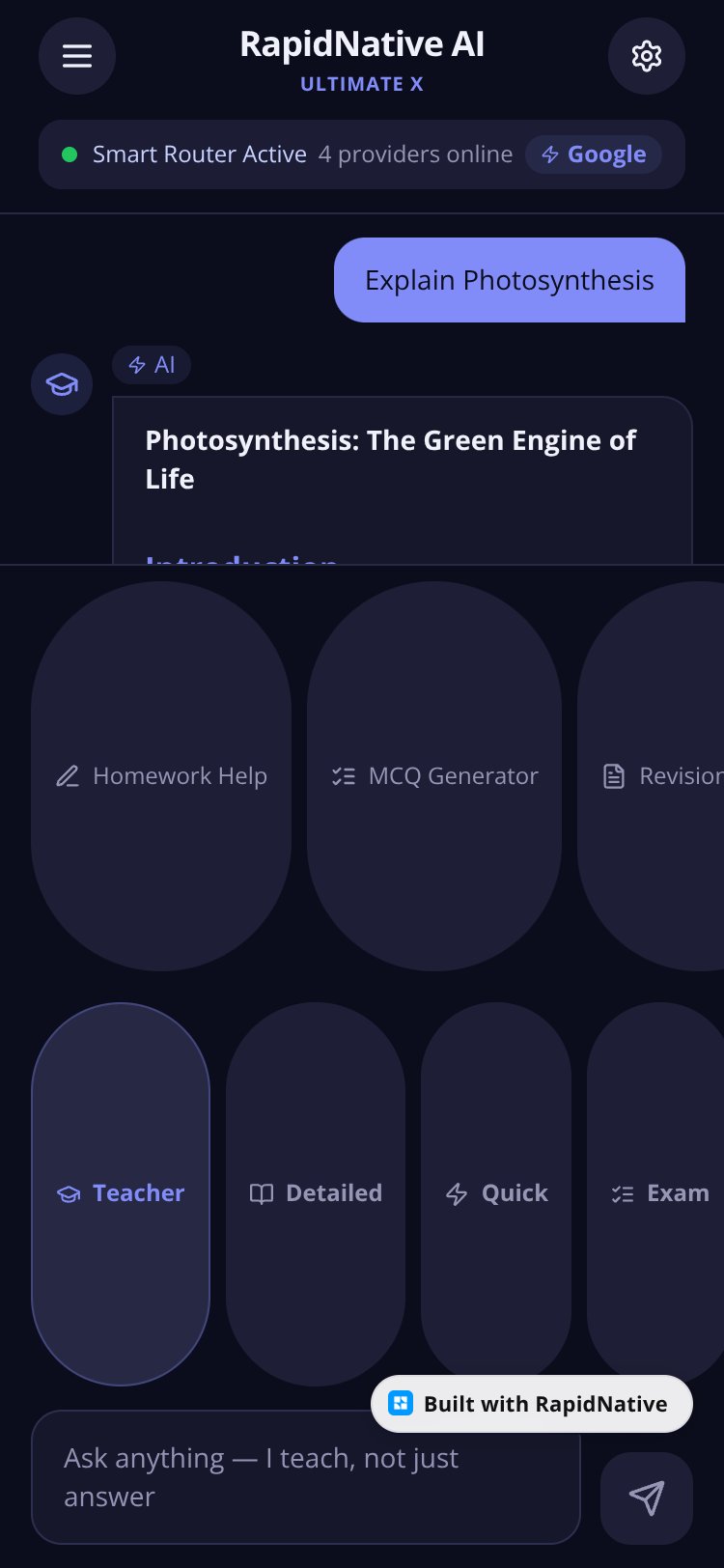724x1568 pixels.
Task: Send the message with paper plane icon
Action: click(647, 1498)
